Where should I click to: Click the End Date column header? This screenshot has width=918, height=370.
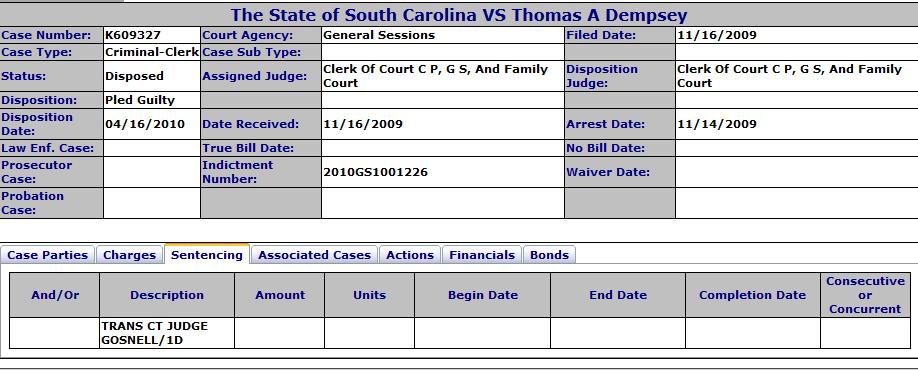[x=618, y=295]
